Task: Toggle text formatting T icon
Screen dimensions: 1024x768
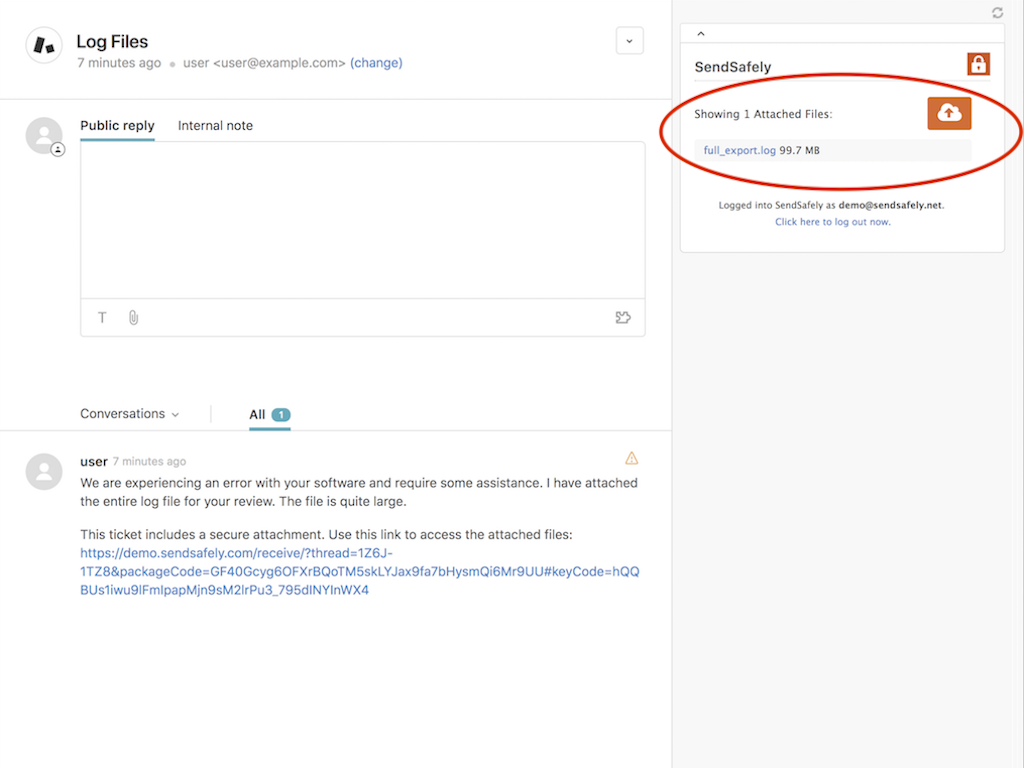Action: (102, 318)
